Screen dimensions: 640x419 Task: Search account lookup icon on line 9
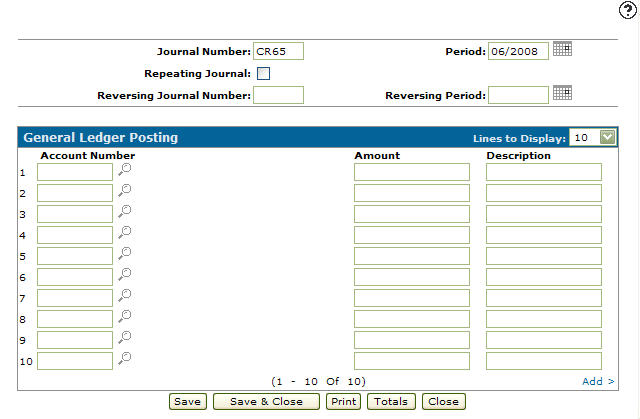pyautogui.click(x=124, y=337)
